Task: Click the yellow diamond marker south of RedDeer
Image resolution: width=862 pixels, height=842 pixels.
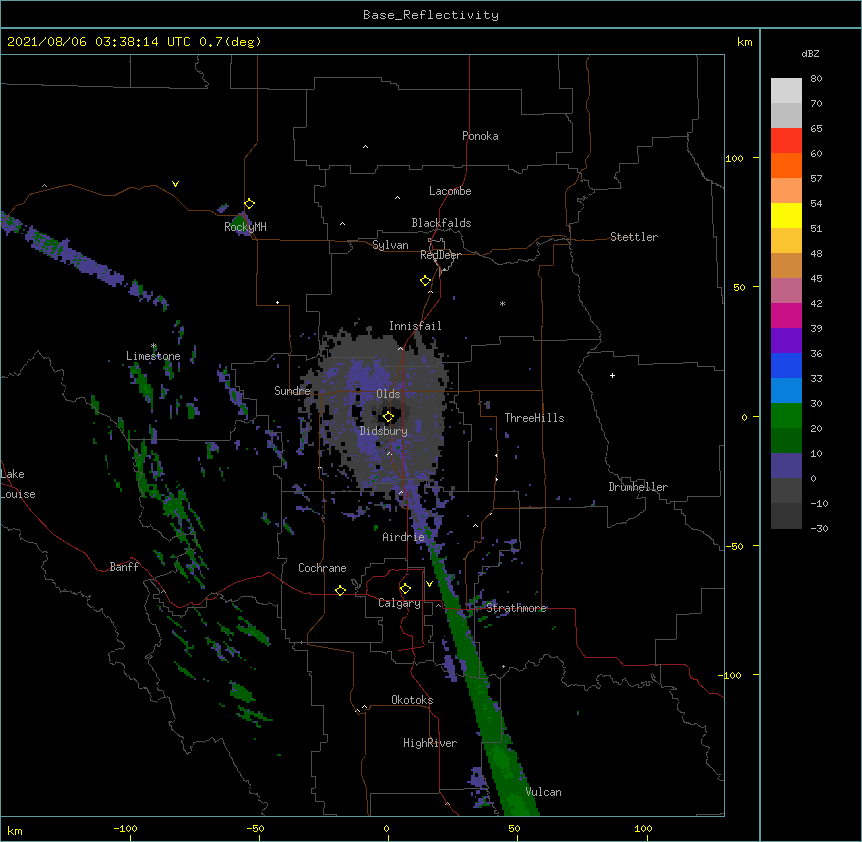Action: pos(426,281)
